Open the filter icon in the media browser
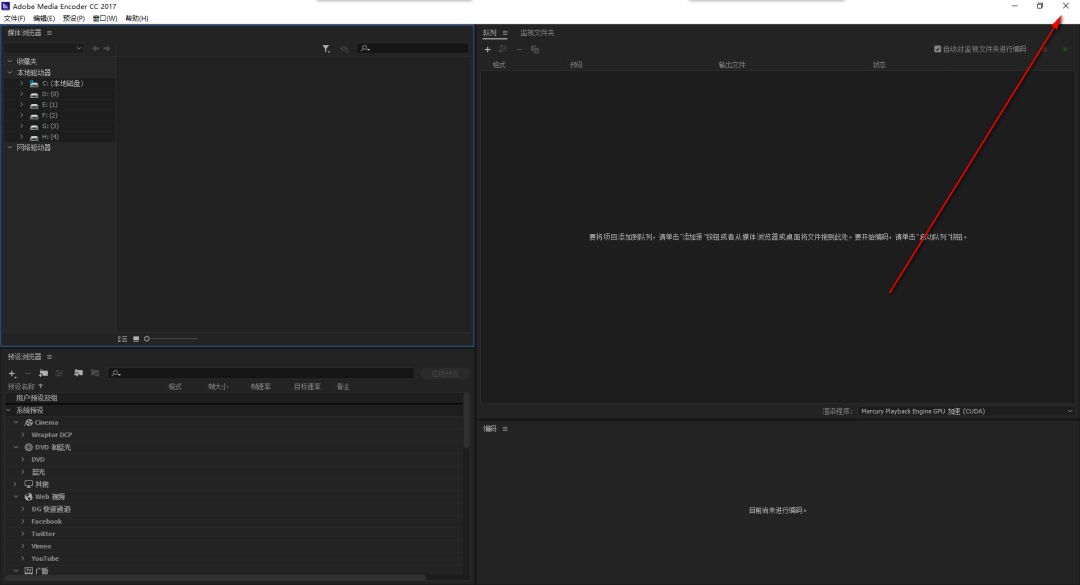1080x585 pixels. 326,47
